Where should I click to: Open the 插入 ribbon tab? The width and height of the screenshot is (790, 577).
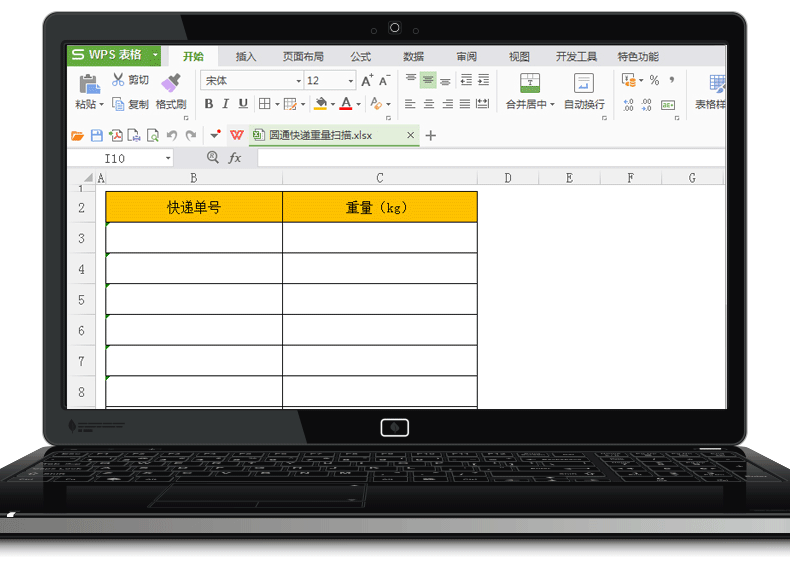click(x=246, y=56)
